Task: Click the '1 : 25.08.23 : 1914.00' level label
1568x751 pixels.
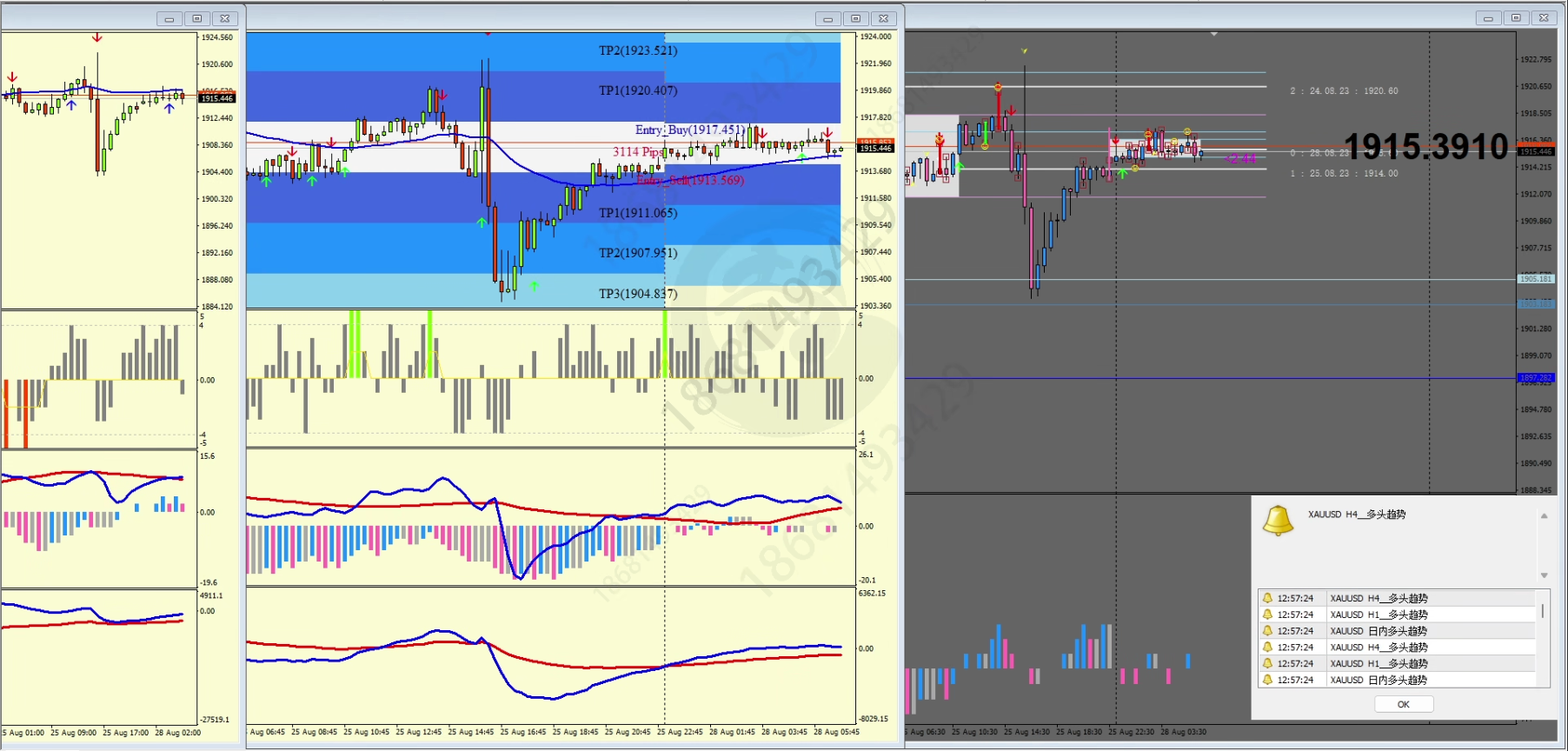Action: (x=1344, y=174)
